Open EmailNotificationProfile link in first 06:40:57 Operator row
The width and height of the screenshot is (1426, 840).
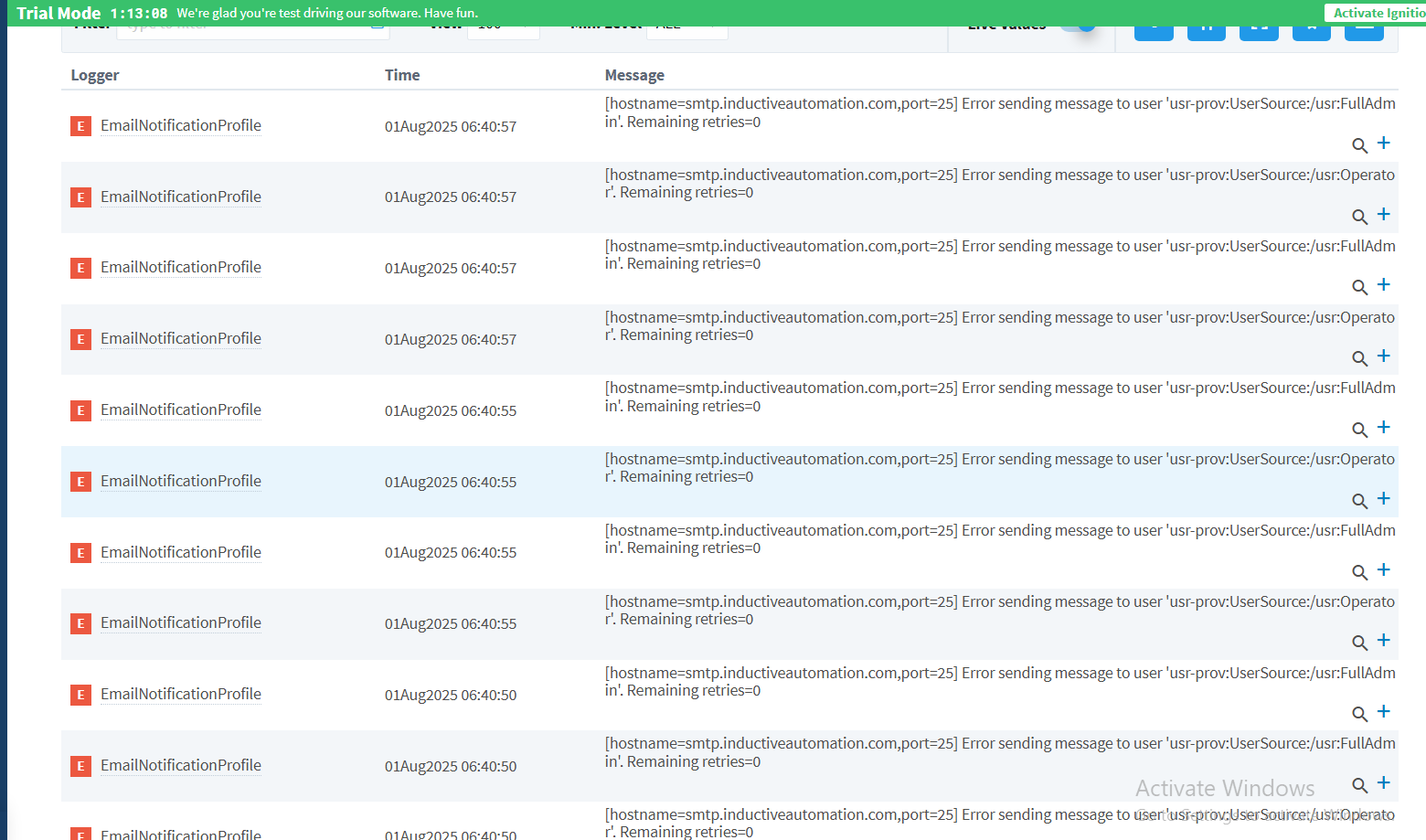coord(181,197)
